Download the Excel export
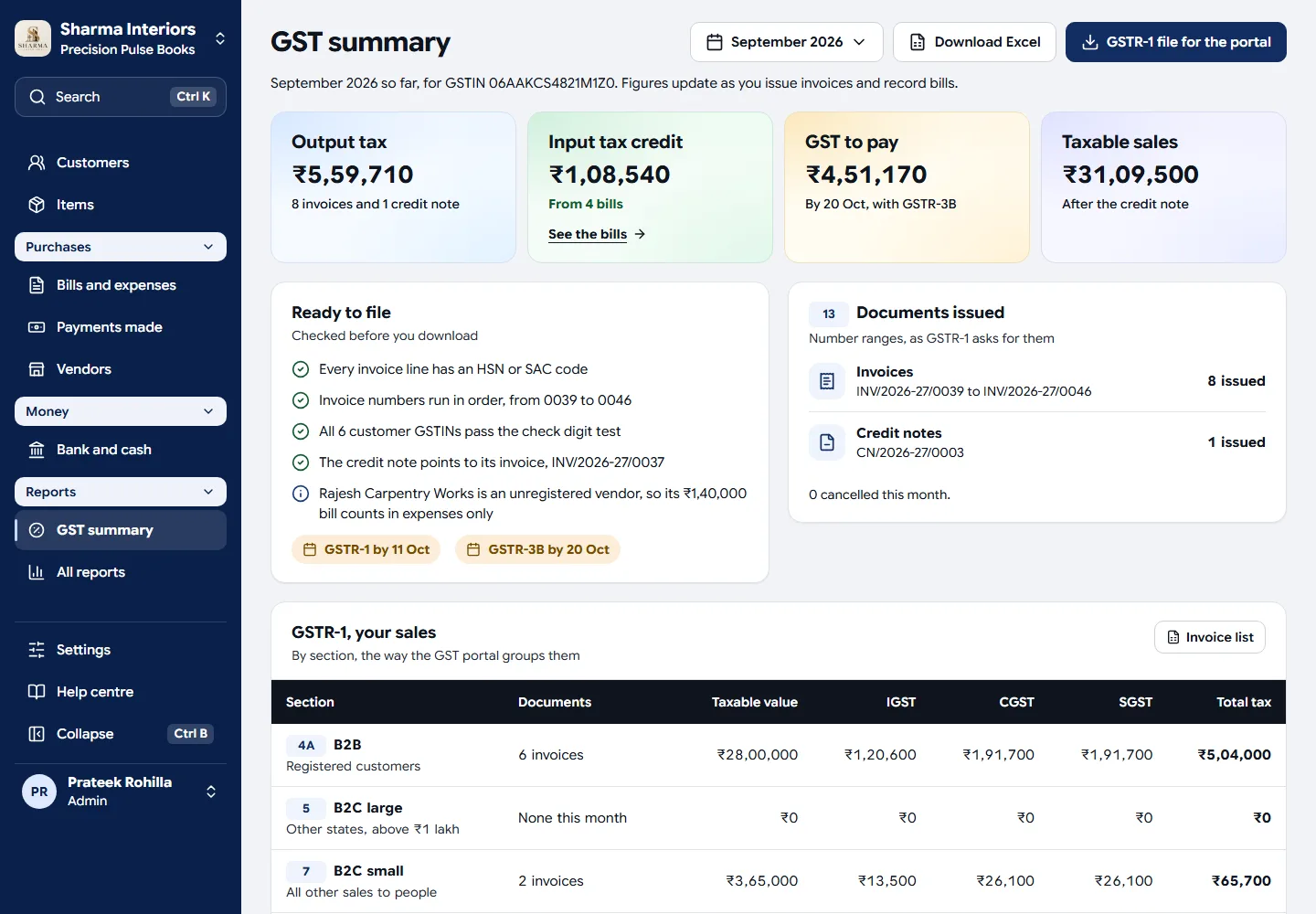This screenshot has height=914, width=1316. [x=974, y=42]
